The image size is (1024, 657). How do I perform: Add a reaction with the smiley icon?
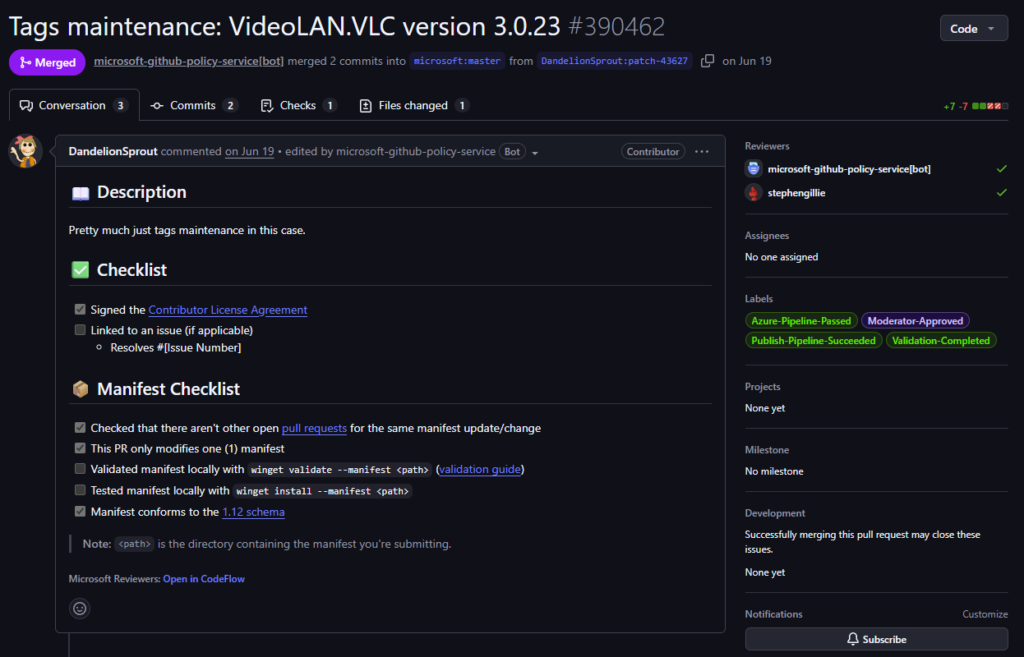80,609
